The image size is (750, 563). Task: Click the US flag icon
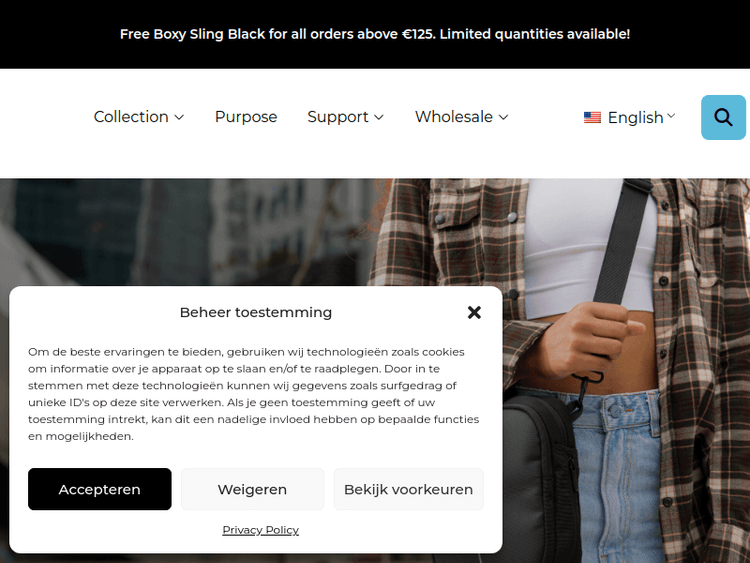(x=592, y=117)
